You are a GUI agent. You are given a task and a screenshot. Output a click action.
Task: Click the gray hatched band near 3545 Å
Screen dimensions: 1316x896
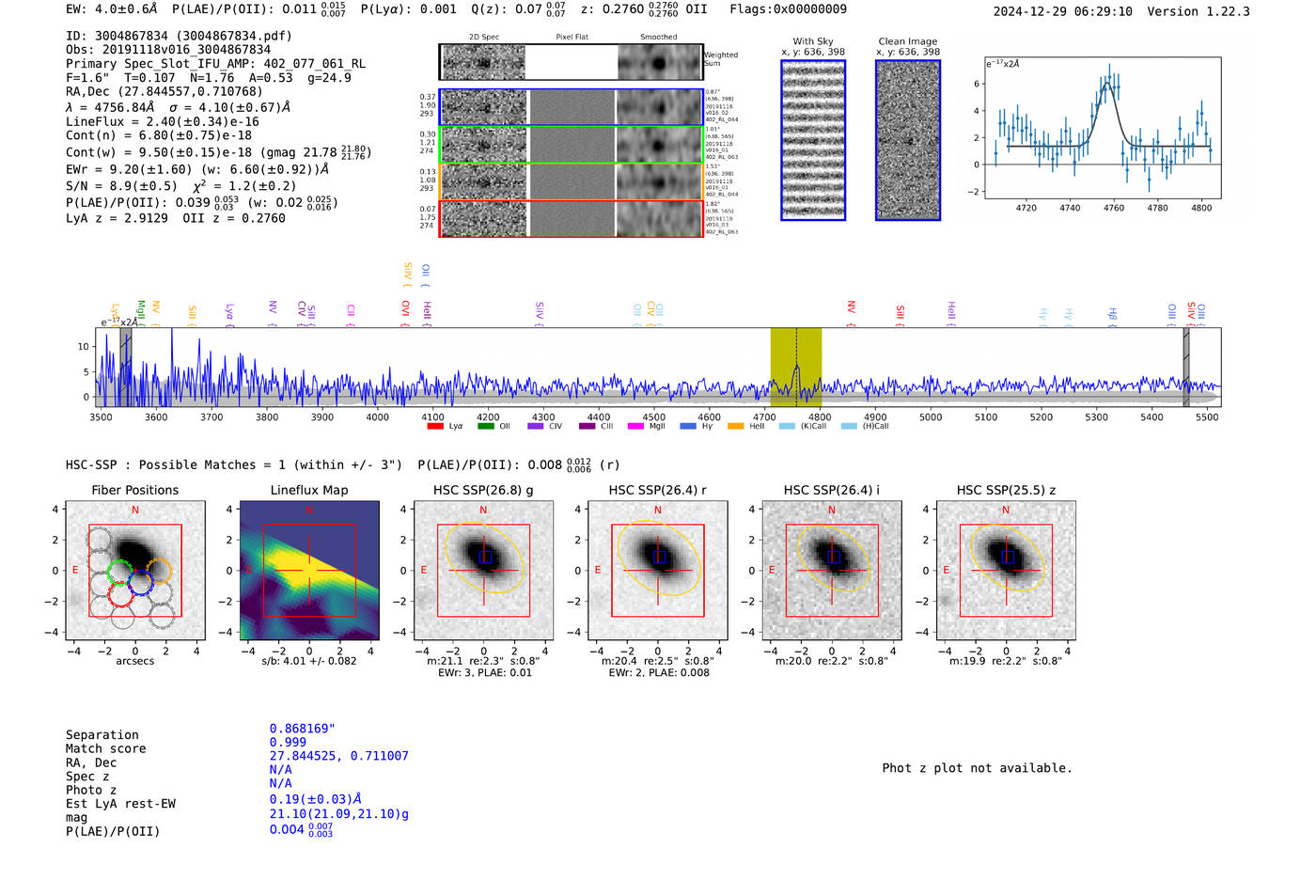pos(126,367)
